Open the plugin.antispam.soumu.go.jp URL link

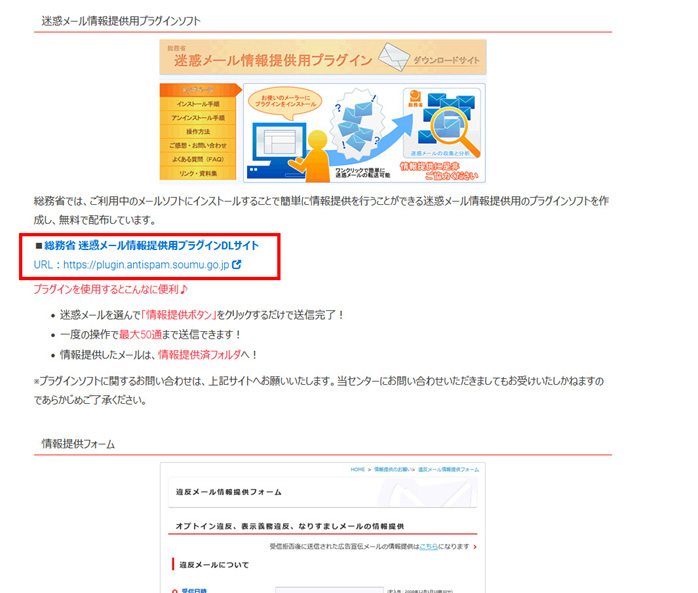click(146, 266)
